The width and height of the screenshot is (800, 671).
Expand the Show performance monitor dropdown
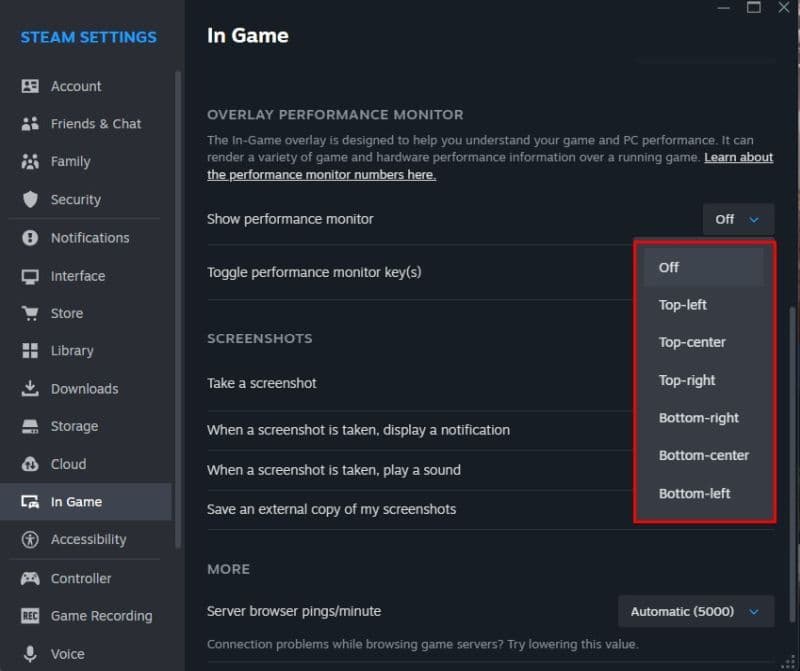pyautogui.click(x=738, y=219)
